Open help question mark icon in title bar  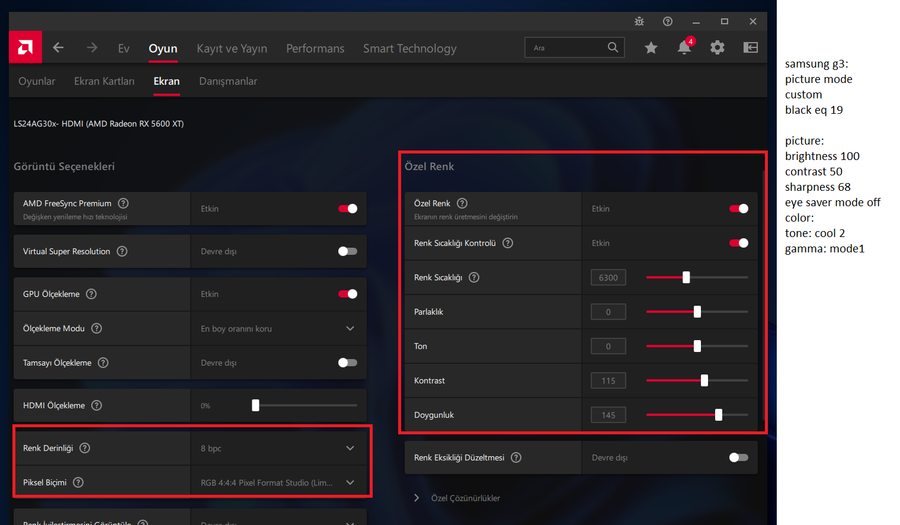click(x=667, y=21)
